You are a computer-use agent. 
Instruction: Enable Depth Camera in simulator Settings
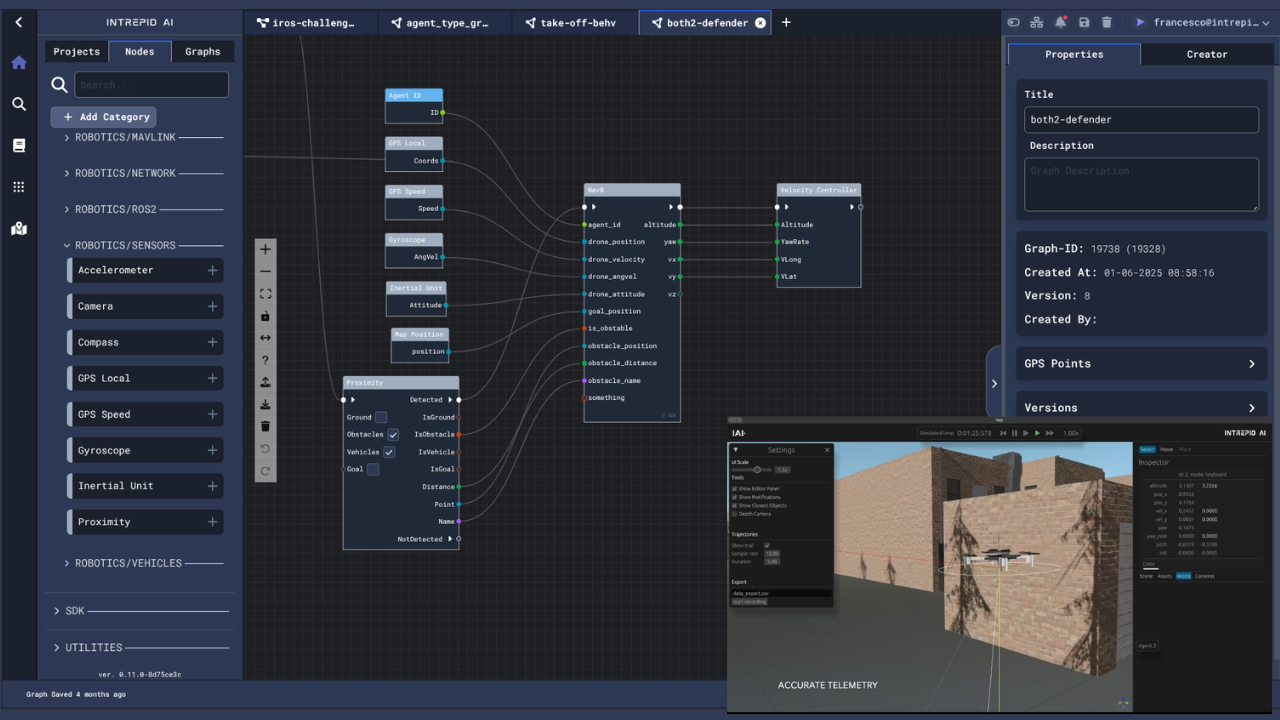click(x=734, y=514)
